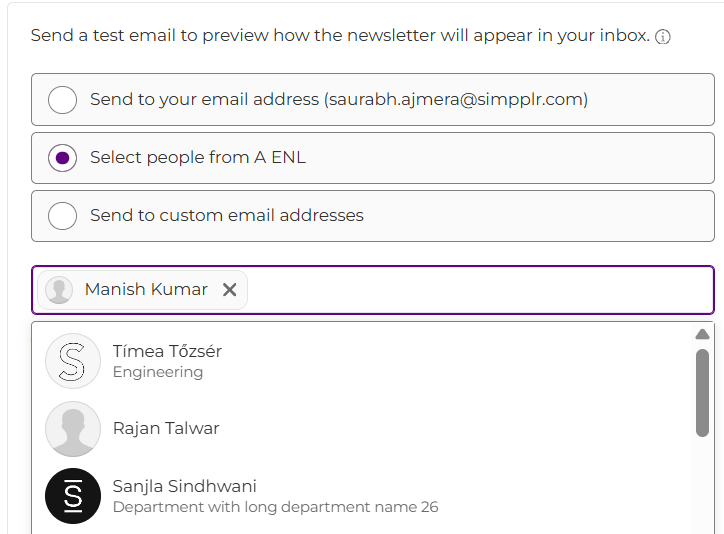Choose 'Send to custom email addresses' radio
The height and width of the screenshot is (534, 724).
[63, 216]
